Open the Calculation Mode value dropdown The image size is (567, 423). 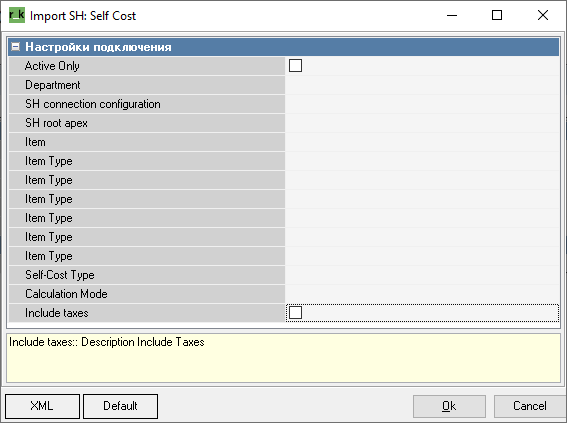pos(422,294)
